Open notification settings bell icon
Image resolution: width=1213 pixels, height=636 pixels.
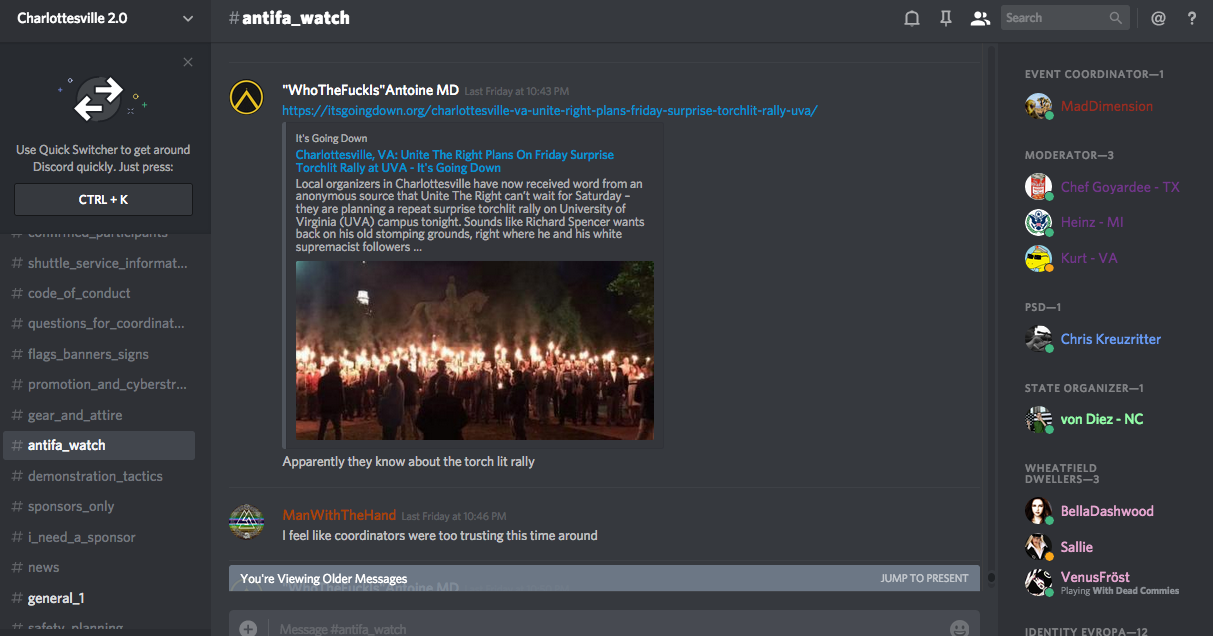point(911,18)
